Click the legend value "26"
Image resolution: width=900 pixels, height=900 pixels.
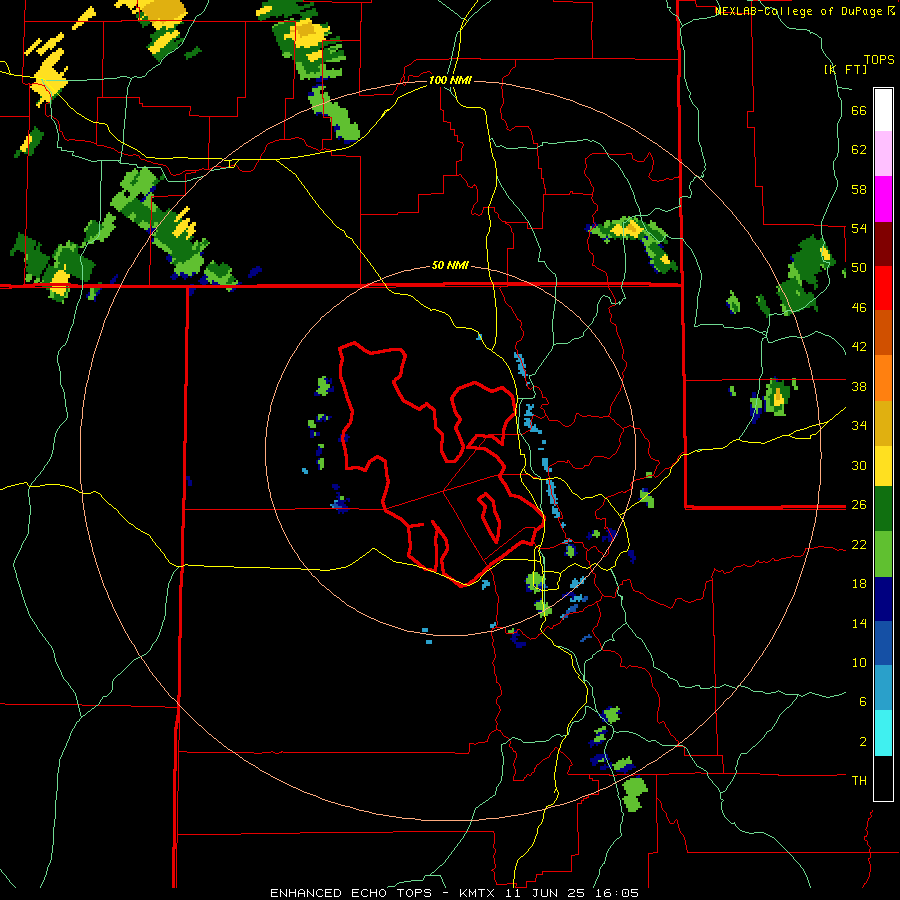coord(859,505)
